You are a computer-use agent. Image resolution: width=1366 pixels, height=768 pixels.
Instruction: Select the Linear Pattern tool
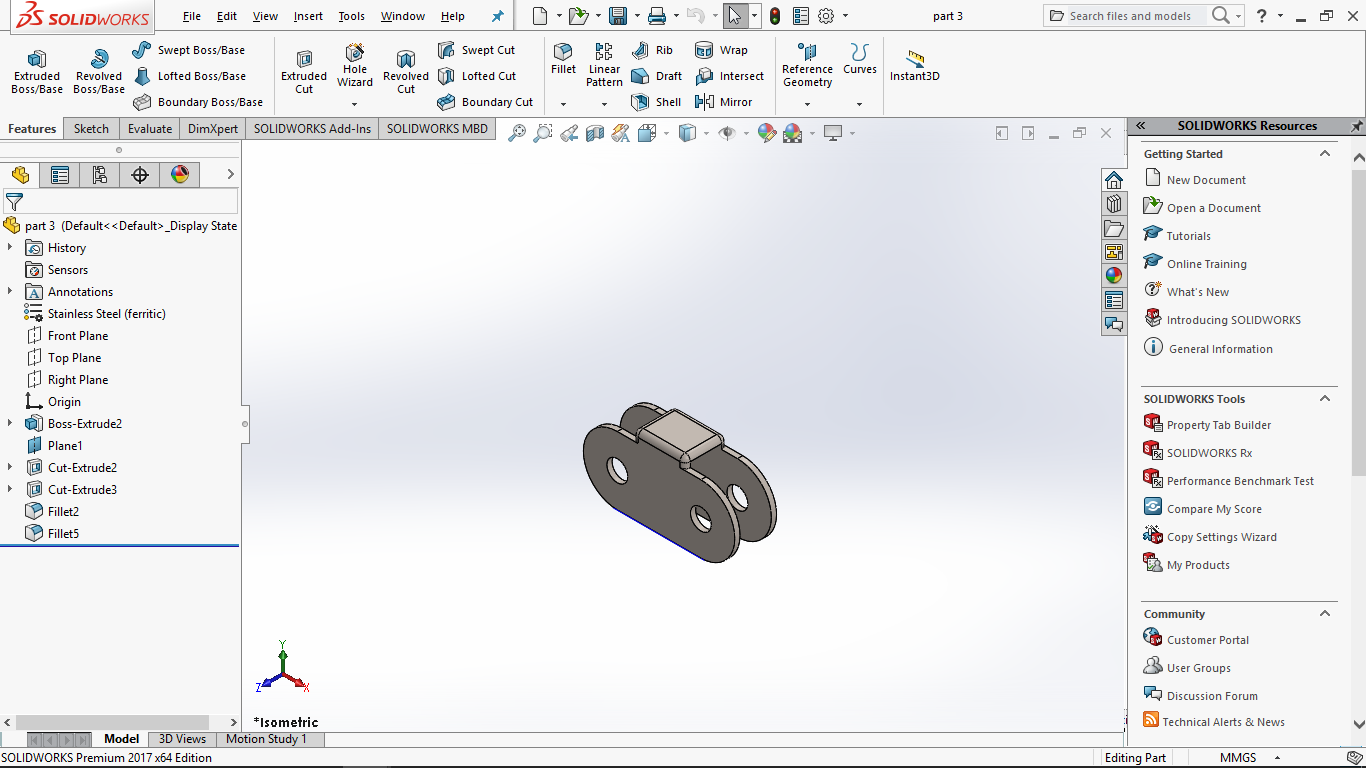[x=604, y=66]
